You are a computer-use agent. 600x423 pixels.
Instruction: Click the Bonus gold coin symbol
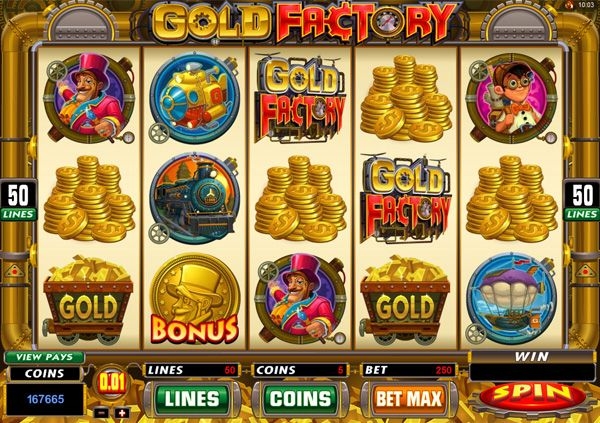(x=194, y=299)
